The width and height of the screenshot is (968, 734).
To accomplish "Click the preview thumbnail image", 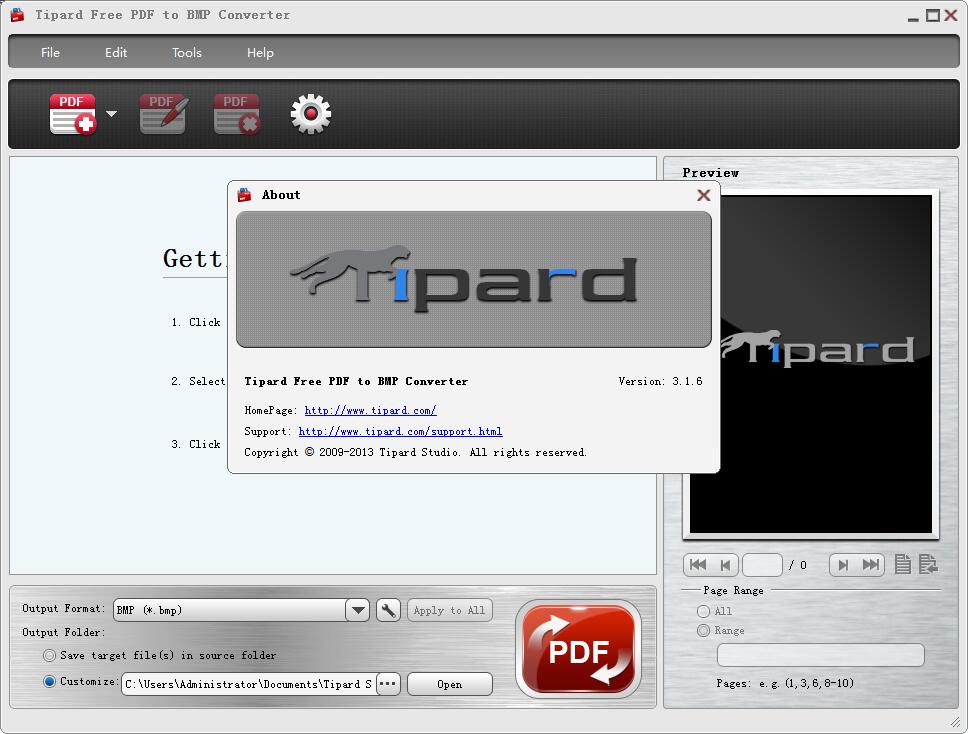I will pyautogui.click(x=811, y=364).
